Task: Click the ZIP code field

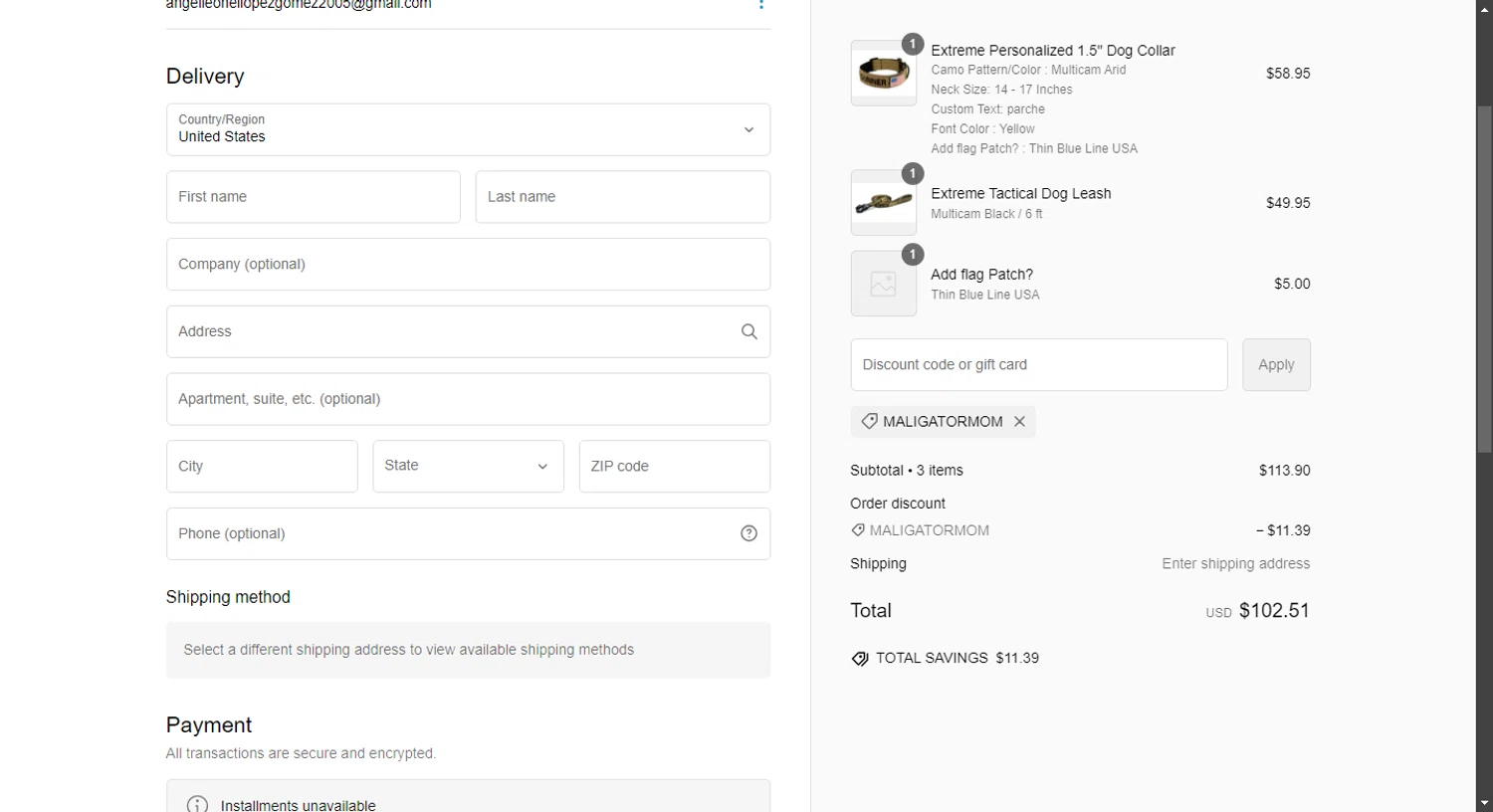Action: click(674, 466)
